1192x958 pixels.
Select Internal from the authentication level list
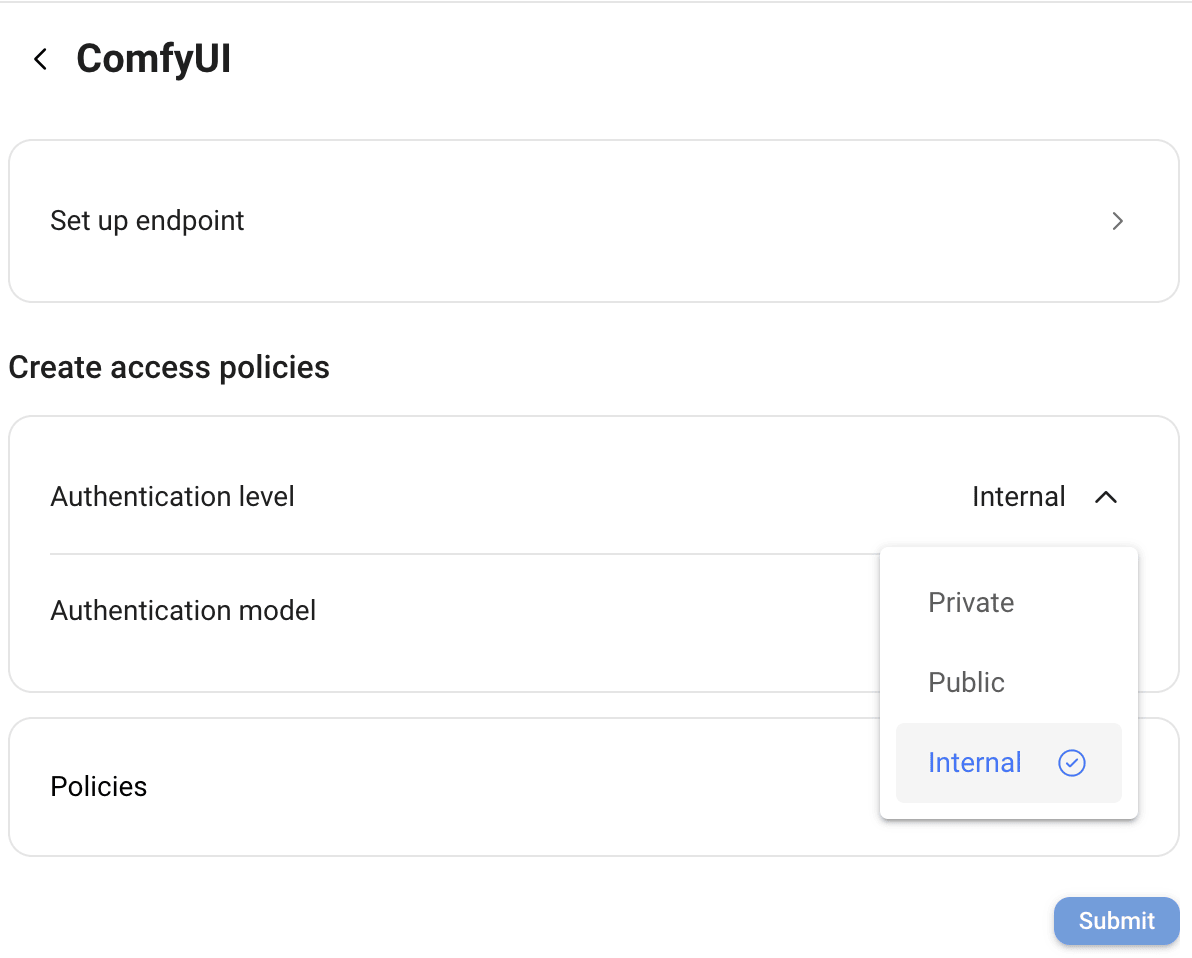point(974,762)
